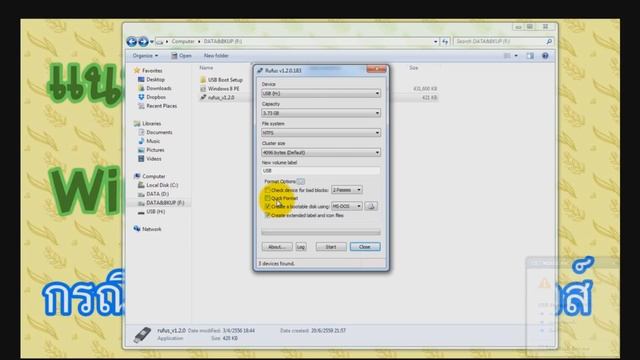This screenshot has height=360, width=640.
Task: Click the Explorer Help icon
Action: click(545, 56)
